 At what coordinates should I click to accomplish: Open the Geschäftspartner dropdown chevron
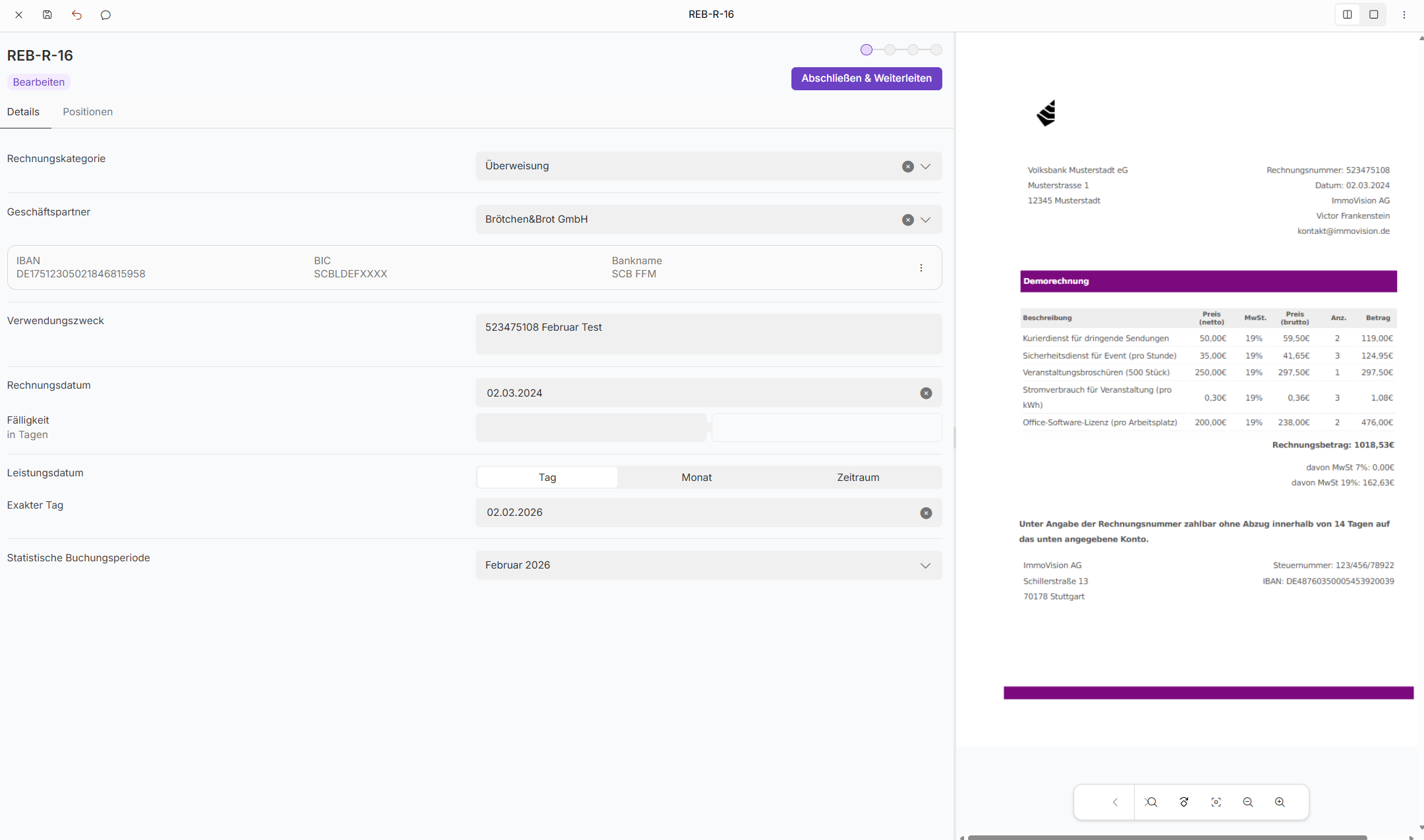pos(925,219)
